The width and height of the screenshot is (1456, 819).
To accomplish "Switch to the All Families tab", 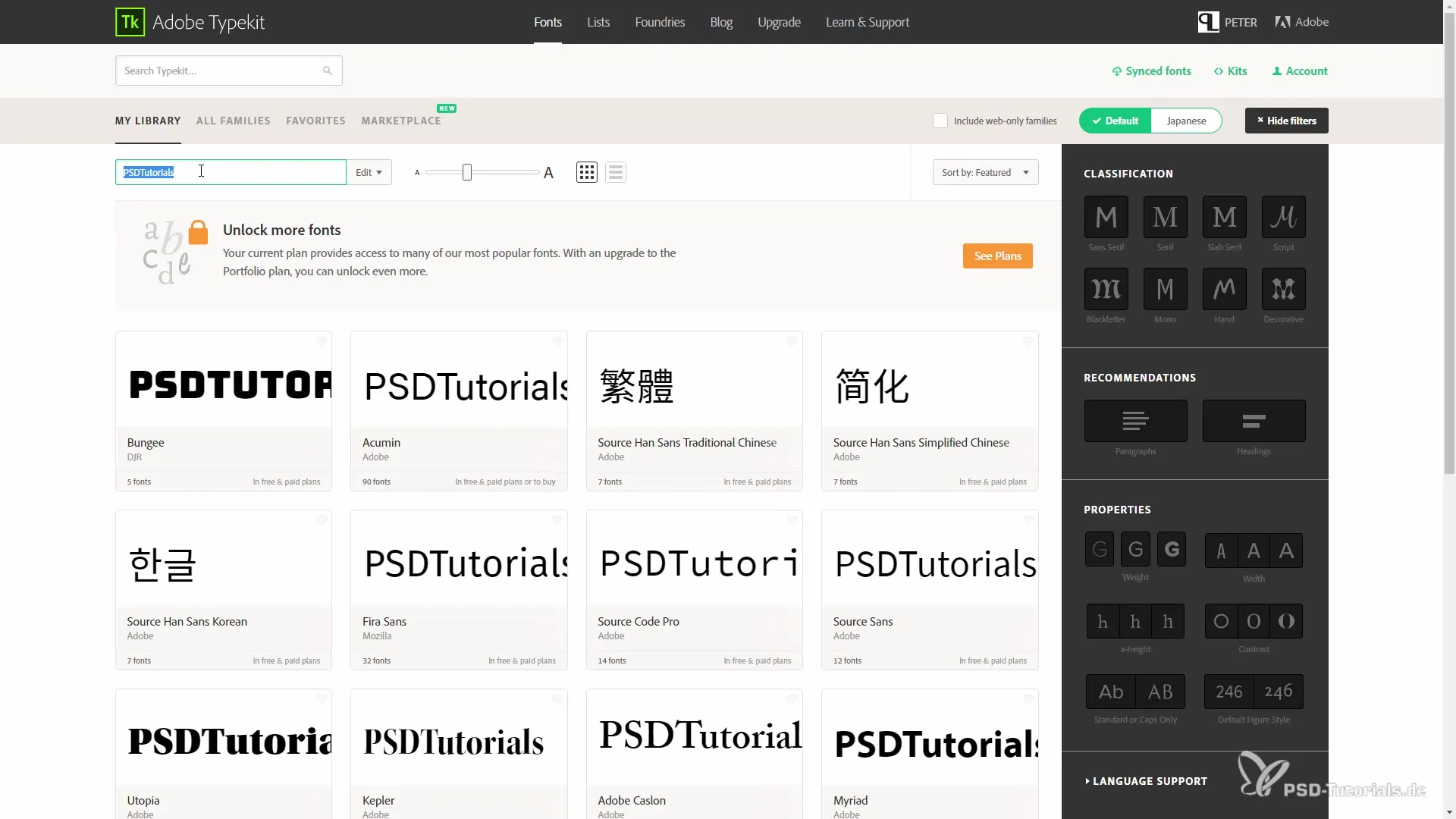I will tap(233, 121).
